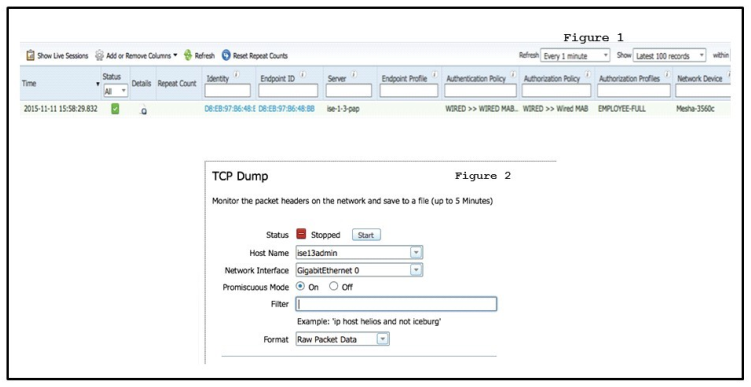This screenshot has height=387, width=751.
Task: Open endpoint ID D8:EB:97:B6:48:BB link
Action: 286,109
